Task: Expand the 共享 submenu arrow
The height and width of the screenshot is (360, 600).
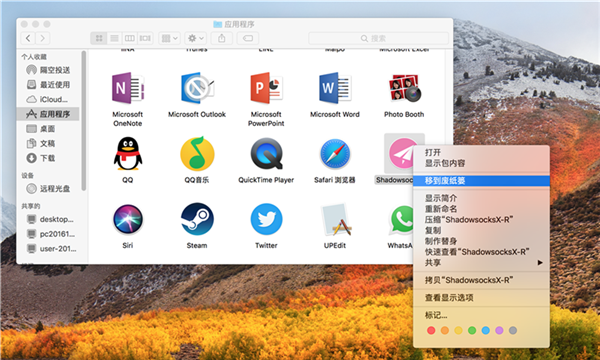Action: 540,262
